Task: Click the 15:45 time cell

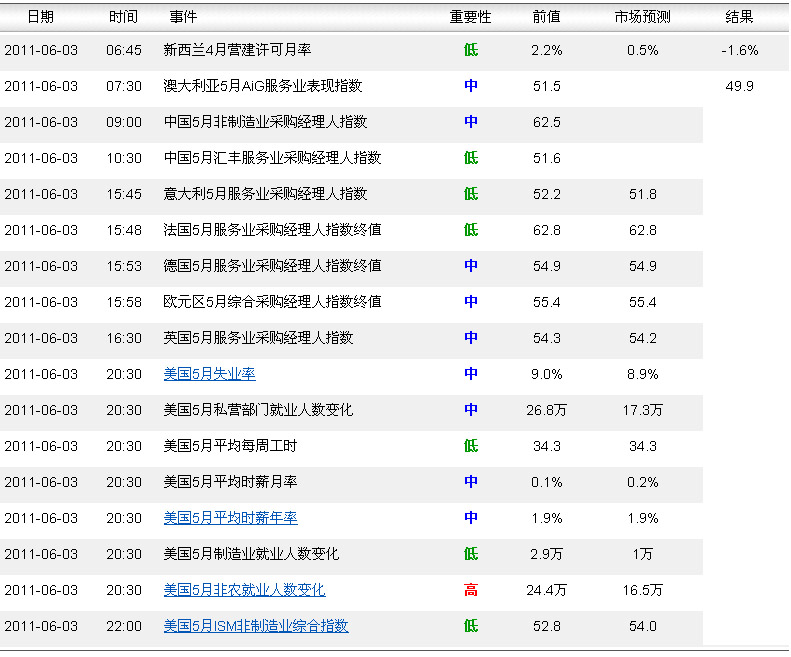Action: tap(124, 194)
